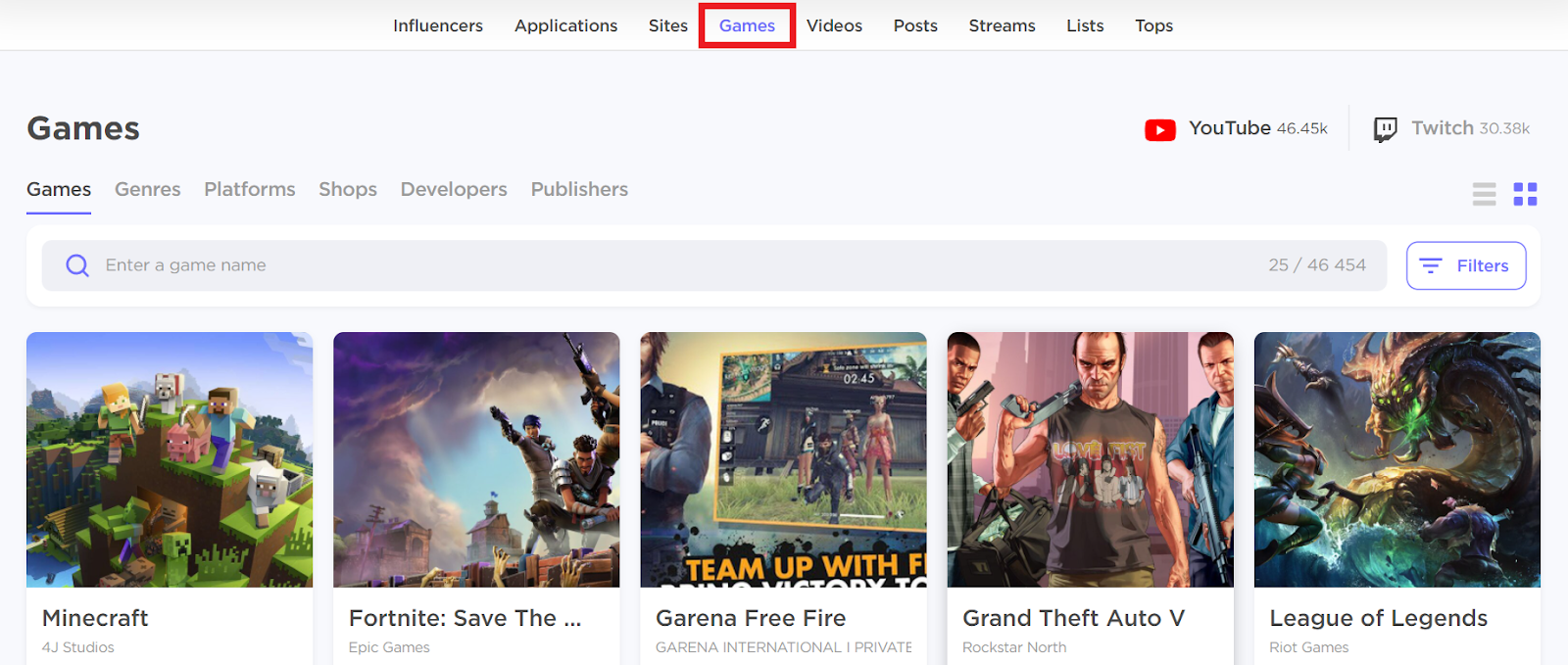Open the Minecraft cover thumbnail
This screenshot has width=1568, height=665.
(170, 459)
